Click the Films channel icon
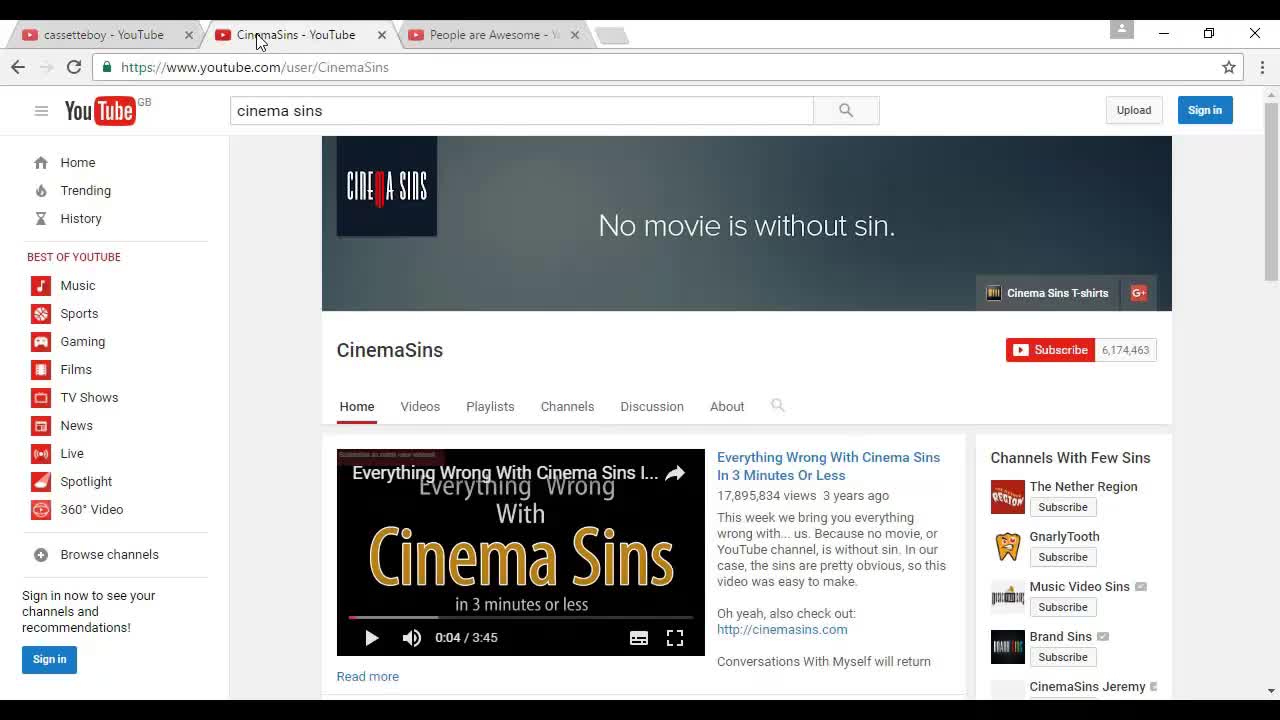The image size is (1280, 720). (x=41, y=370)
